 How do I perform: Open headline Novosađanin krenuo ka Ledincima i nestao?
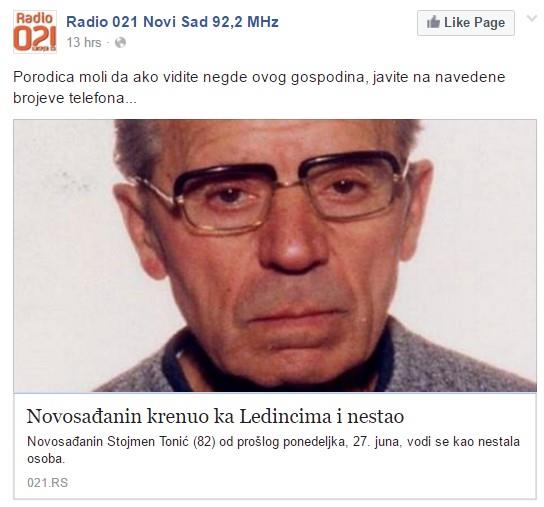[215, 416]
